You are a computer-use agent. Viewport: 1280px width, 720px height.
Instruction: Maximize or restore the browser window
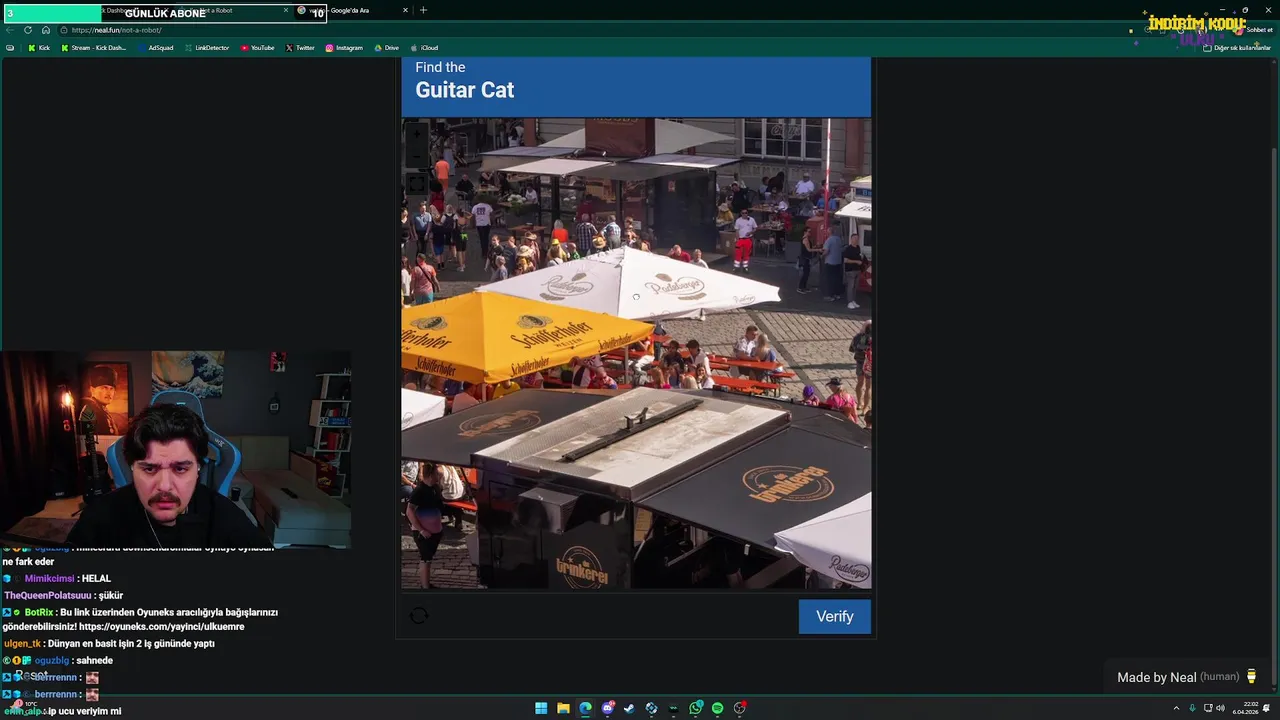1245,10
